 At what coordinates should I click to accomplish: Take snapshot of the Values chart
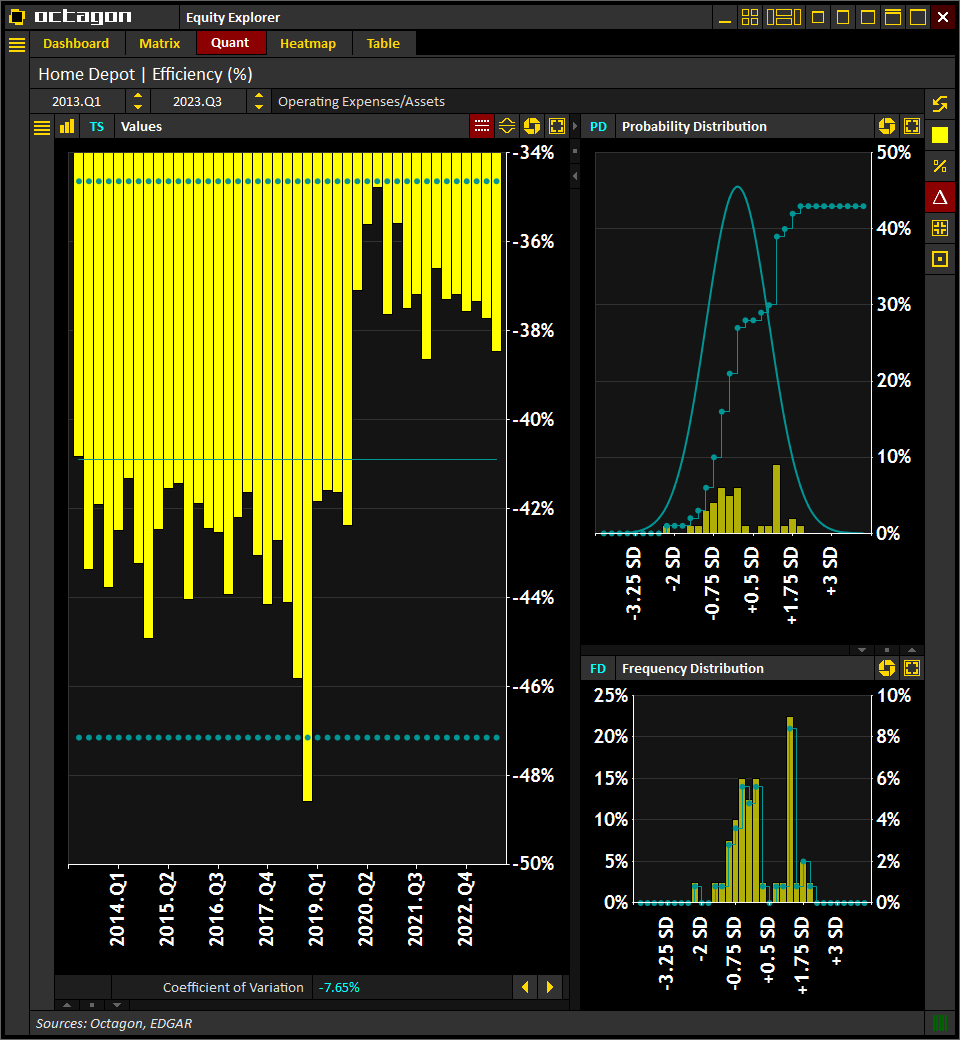532,126
